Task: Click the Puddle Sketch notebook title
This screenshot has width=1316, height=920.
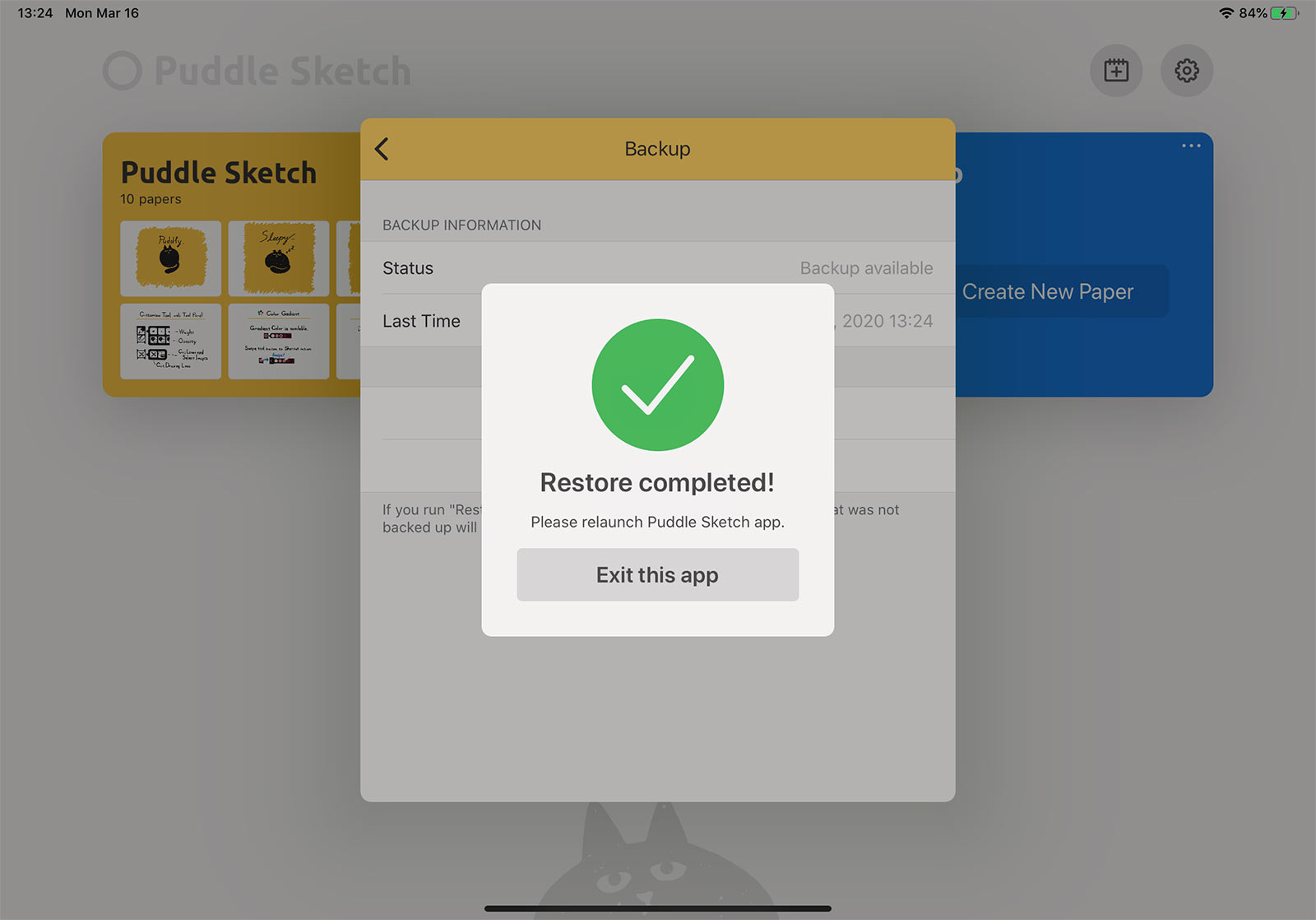Action: [219, 173]
